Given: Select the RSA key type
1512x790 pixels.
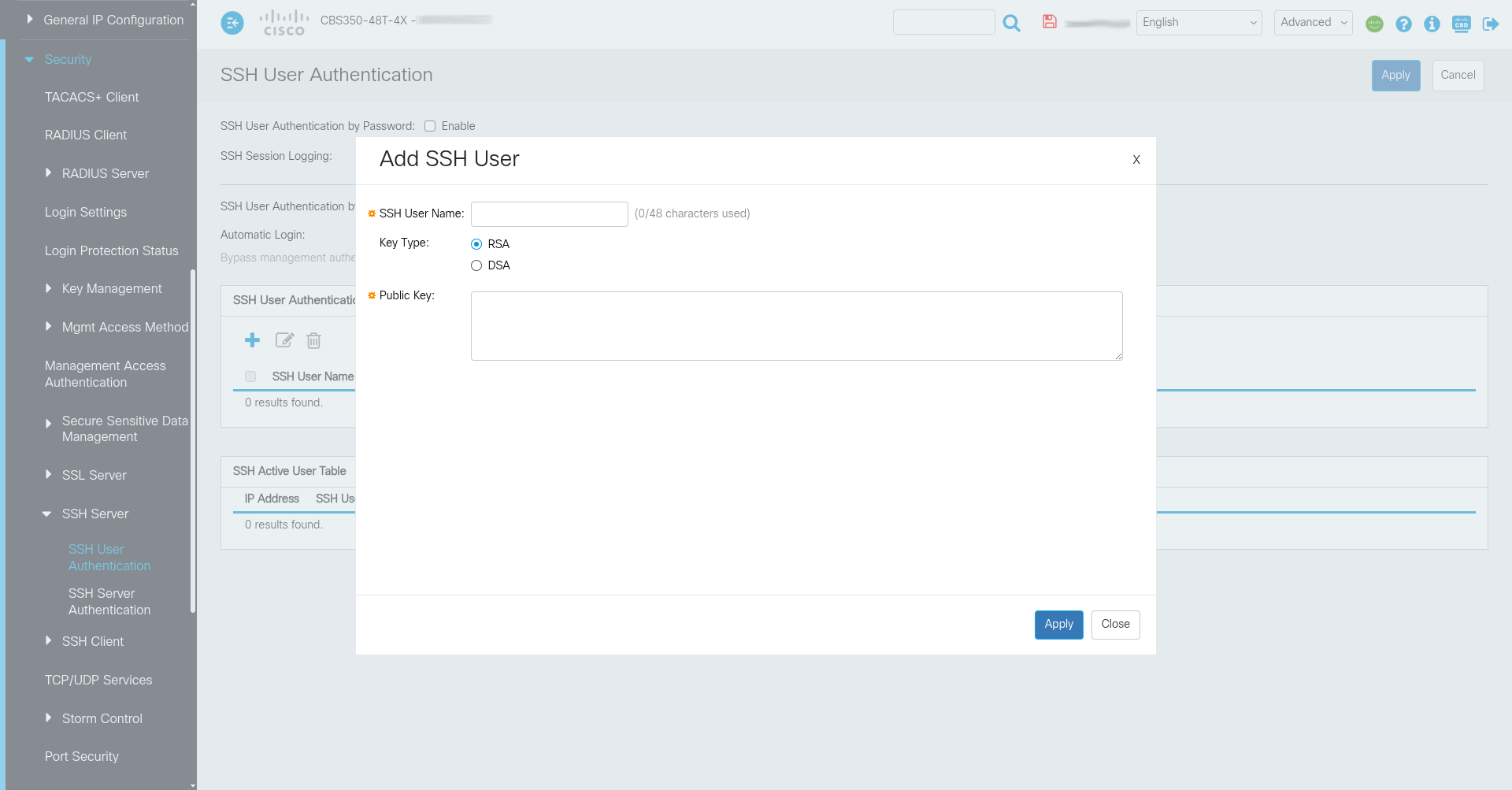Looking at the screenshot, I should pos(476,244).
